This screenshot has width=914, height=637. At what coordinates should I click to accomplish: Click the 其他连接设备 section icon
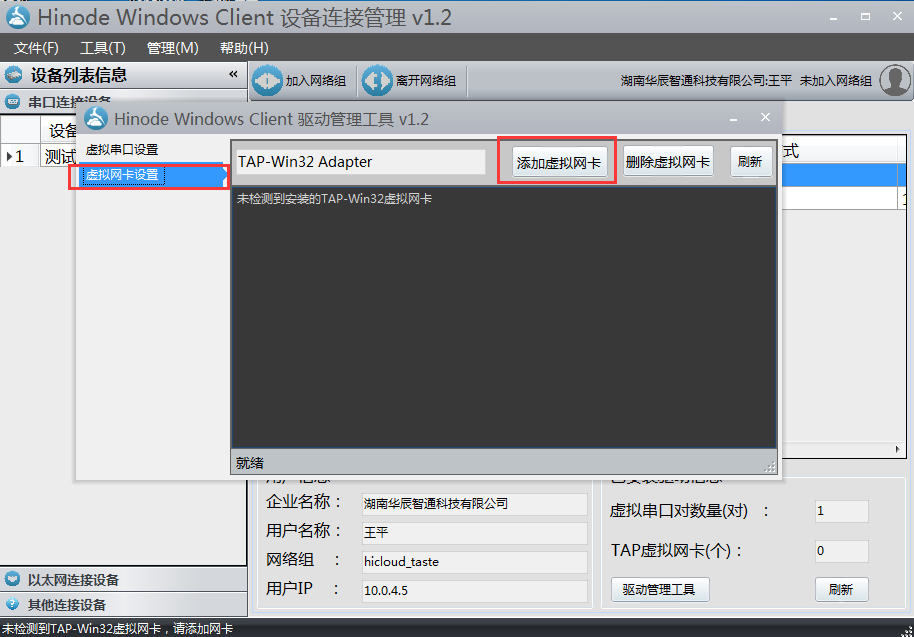tap(13, 604)
